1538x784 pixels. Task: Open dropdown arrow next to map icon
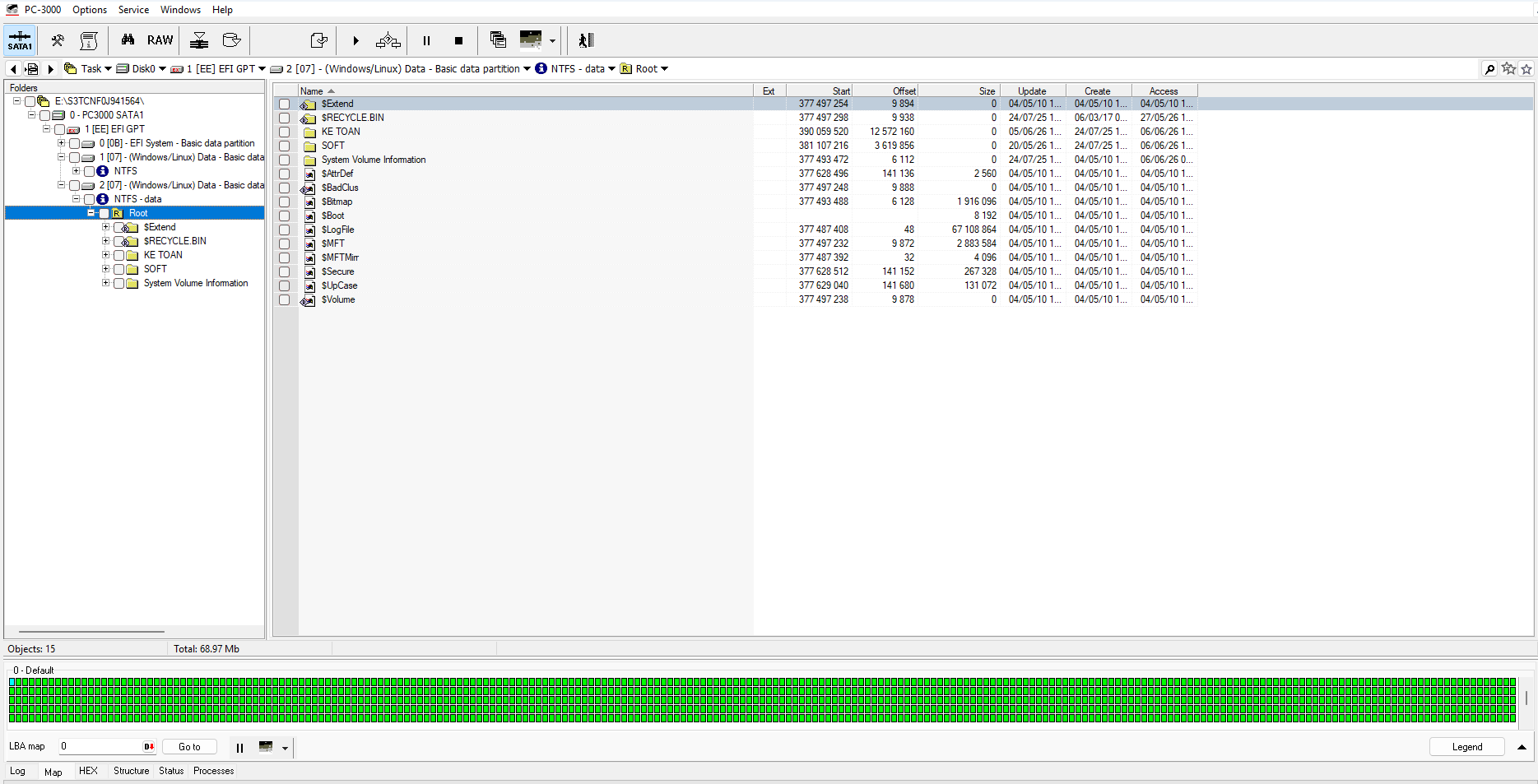(x=552, y=41)
